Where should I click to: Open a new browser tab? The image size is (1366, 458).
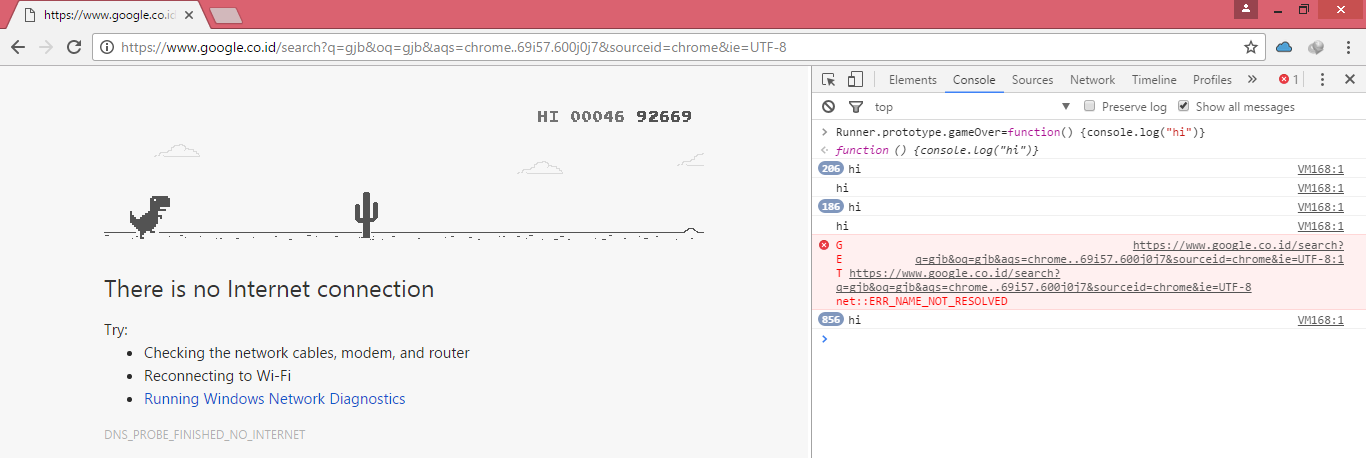point(226,16)
